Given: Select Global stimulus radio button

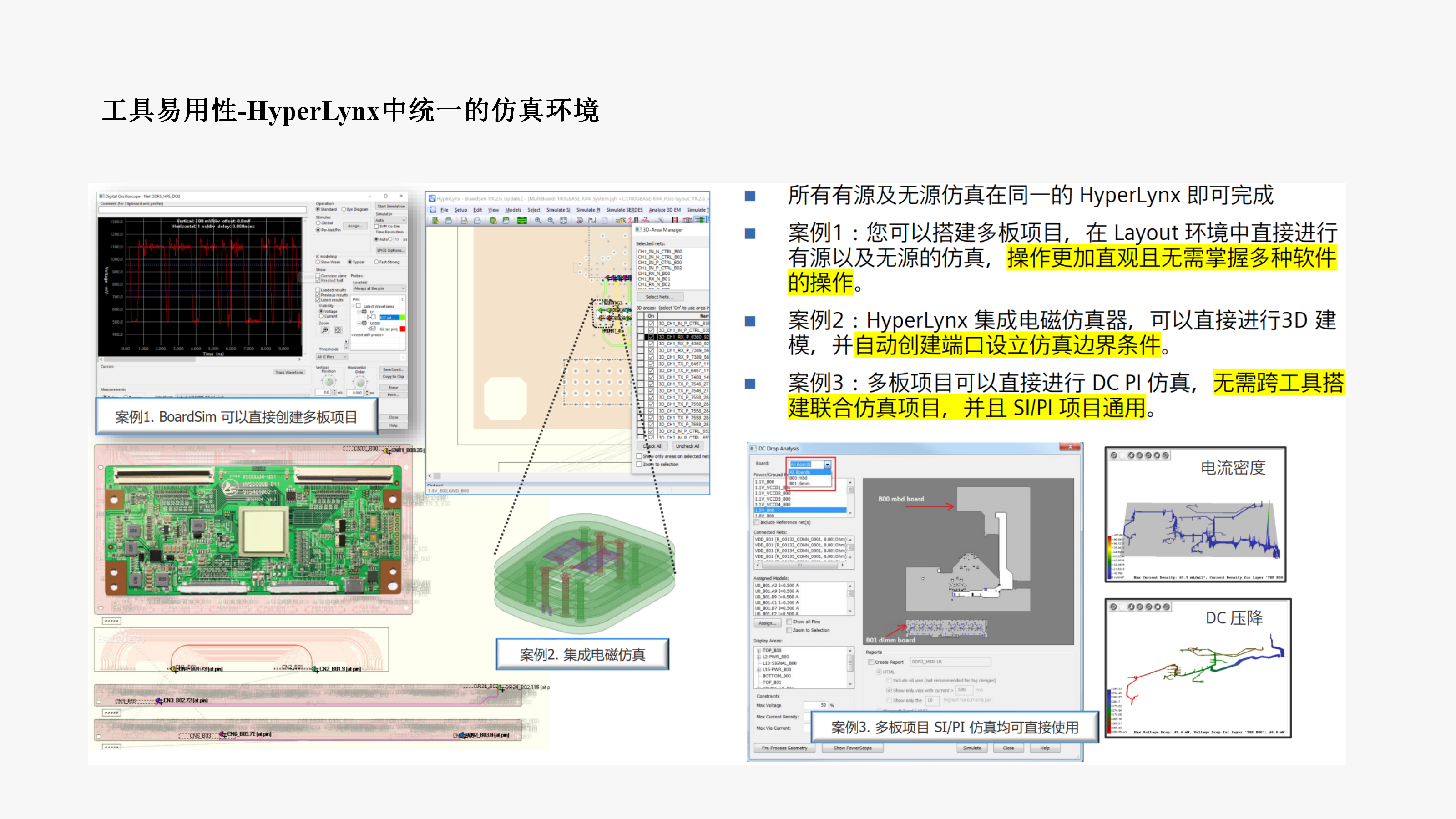Looking at the screenshot, I should 318,223.
